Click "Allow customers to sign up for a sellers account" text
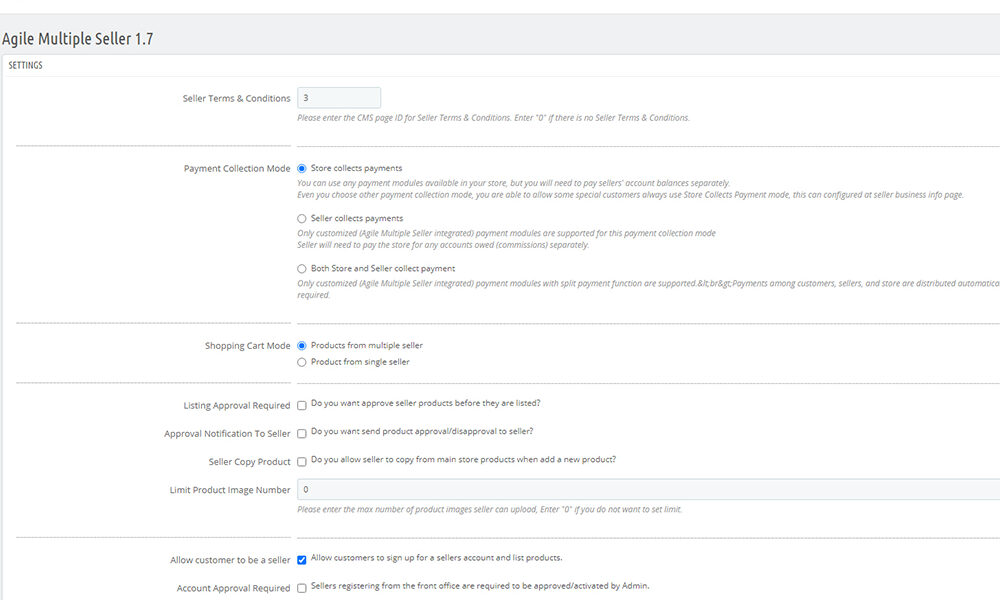Image resolution: width=1000 pixels, height=600 pixels. coord(437,557)
